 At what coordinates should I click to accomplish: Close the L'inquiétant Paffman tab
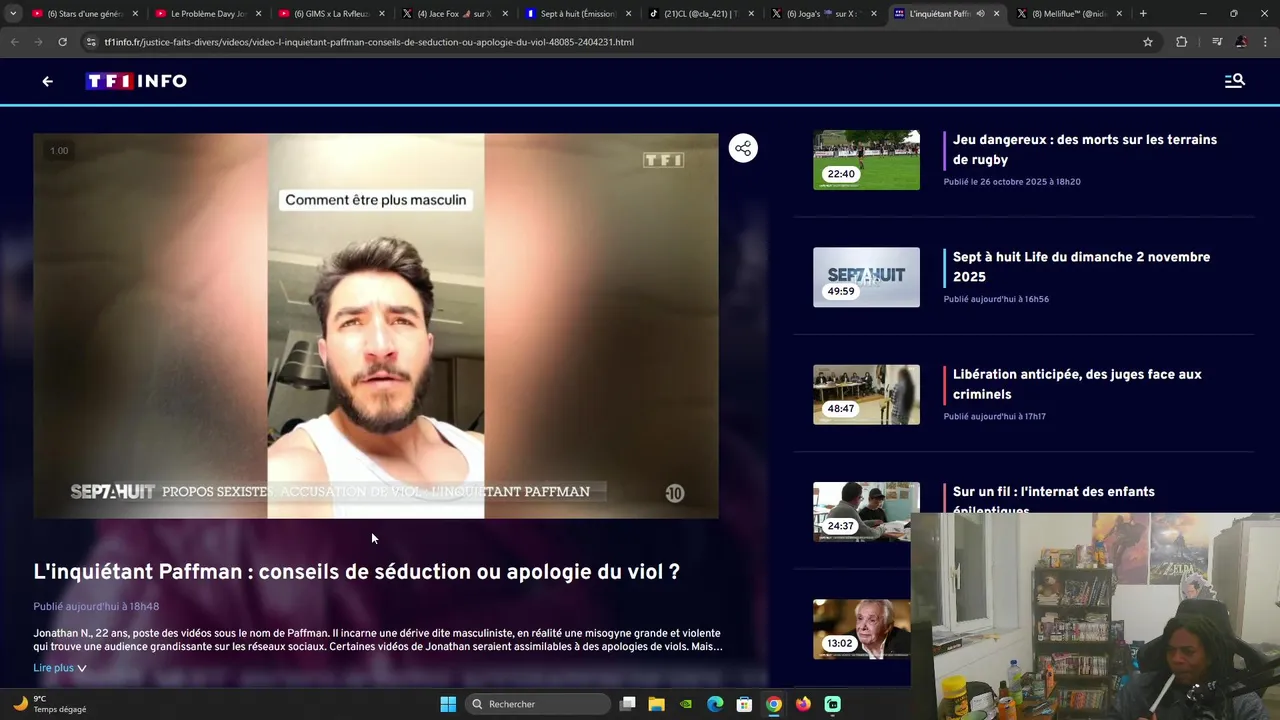tap(996, 14)
